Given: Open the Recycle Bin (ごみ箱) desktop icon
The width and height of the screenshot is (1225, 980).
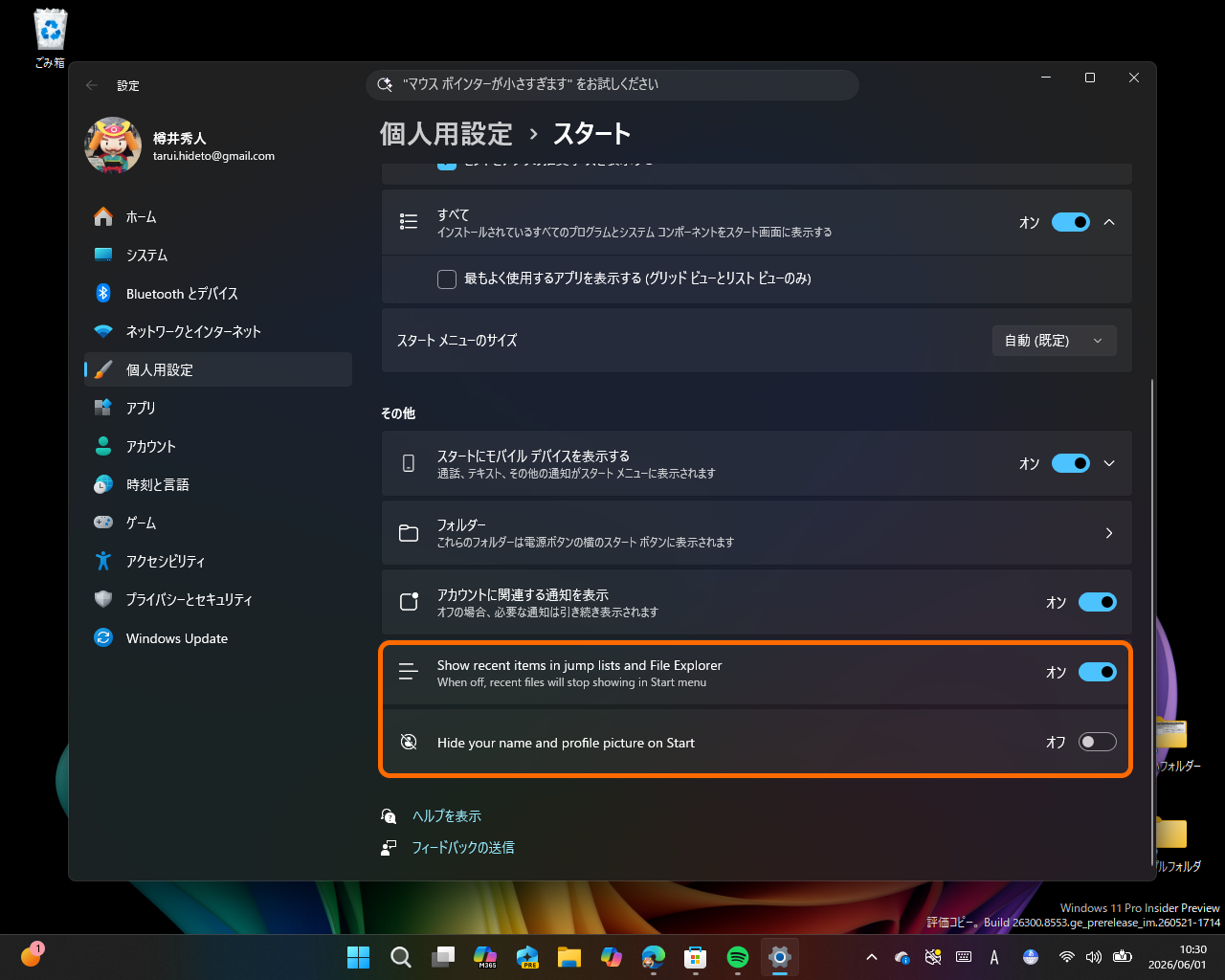Looking at the screenshot, I should (x=50, y=38).
